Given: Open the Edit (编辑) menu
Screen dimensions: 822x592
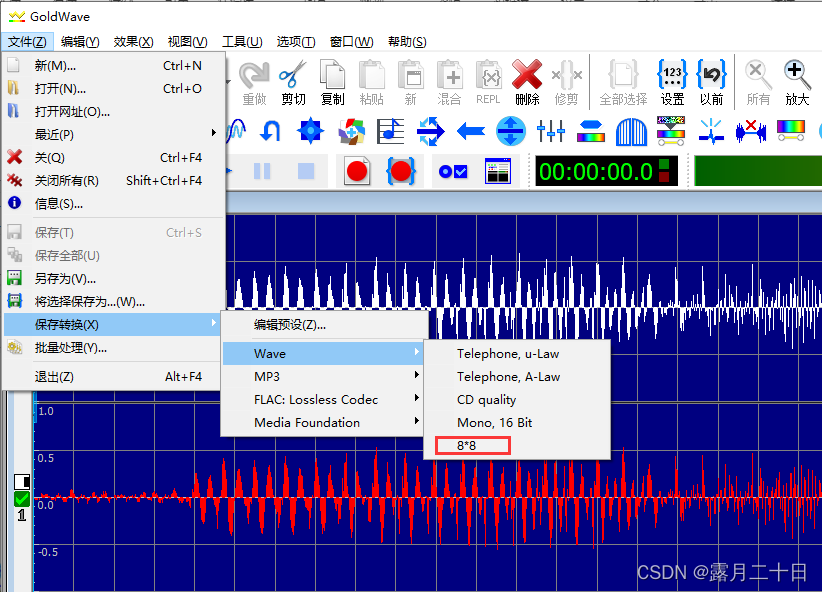Looking at the screenshot, I should 80,41.
